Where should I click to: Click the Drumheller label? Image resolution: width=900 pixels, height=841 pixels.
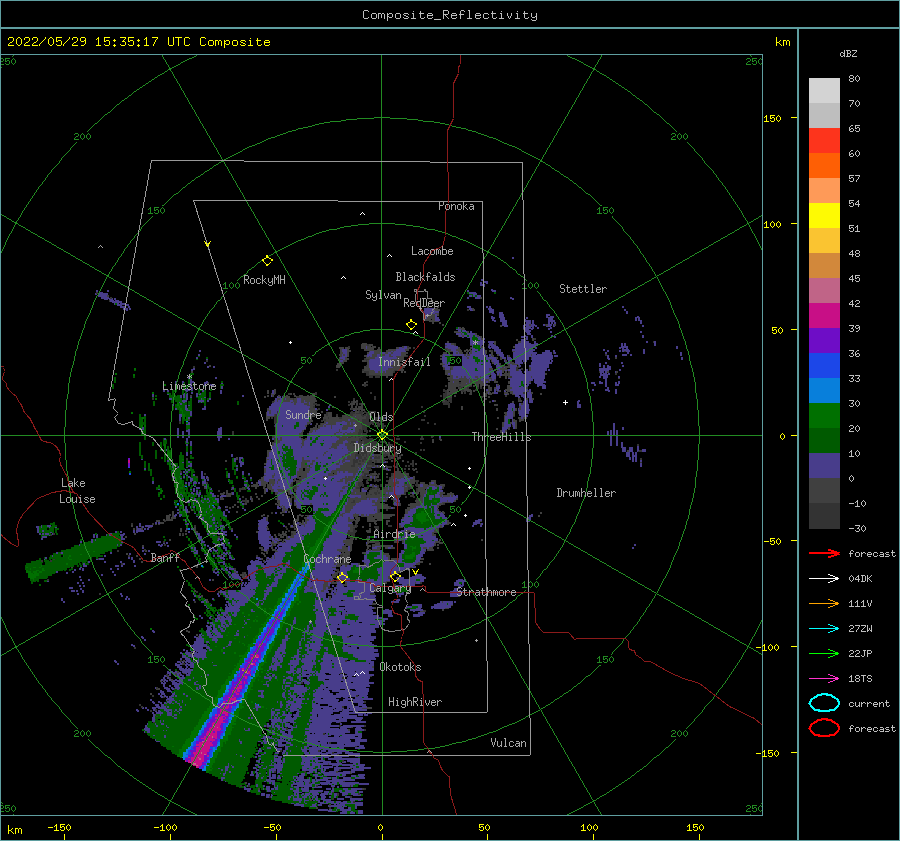pyautogui.click(x=586, y=493)
